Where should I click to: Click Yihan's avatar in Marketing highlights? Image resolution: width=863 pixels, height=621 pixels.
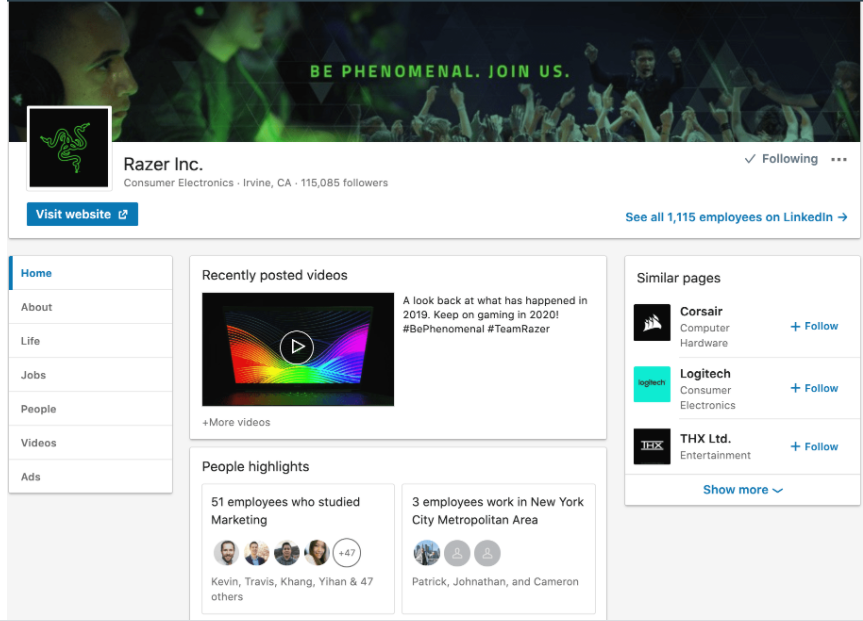pyautogui.click(x=317, y=552)
